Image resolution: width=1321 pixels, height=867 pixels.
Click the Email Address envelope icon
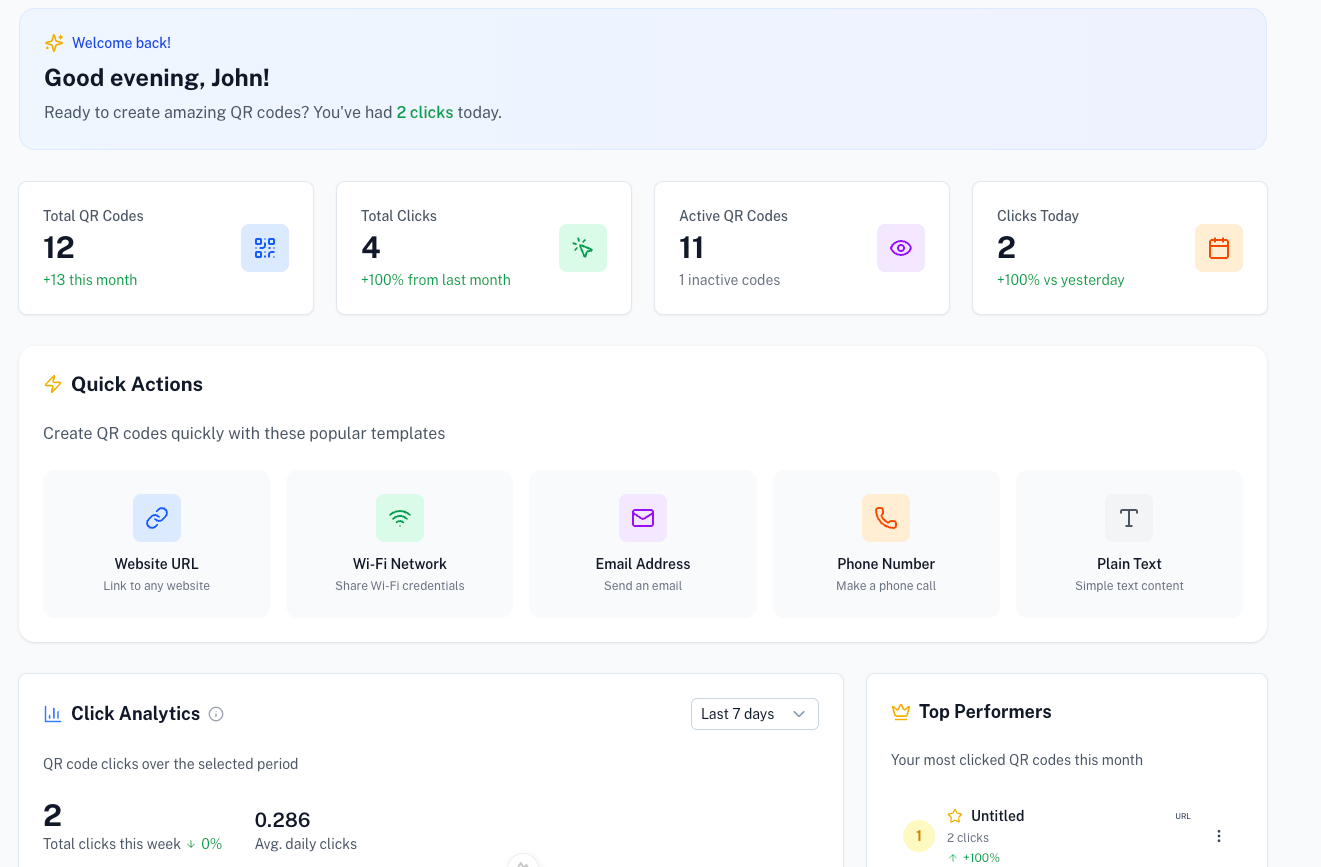pyautogui.click(x=643, y=518)
